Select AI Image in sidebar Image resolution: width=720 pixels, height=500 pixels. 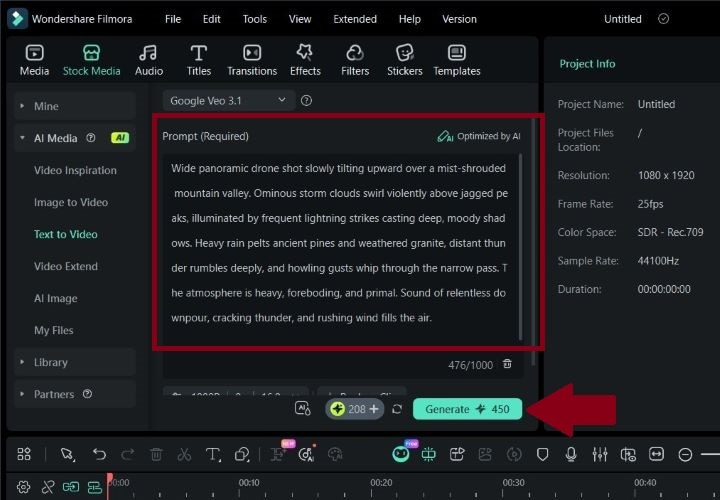56,298
